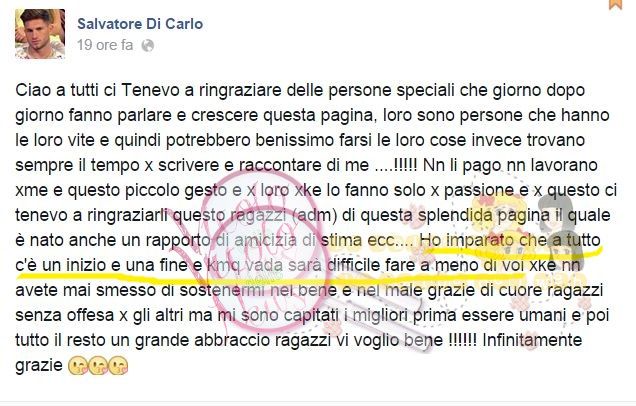The height and width of the screenshot is (406, 636).
Task: Click the highlighted phrase 'Ho imparato che a tutto'
Action: click(x=510, y=240)
